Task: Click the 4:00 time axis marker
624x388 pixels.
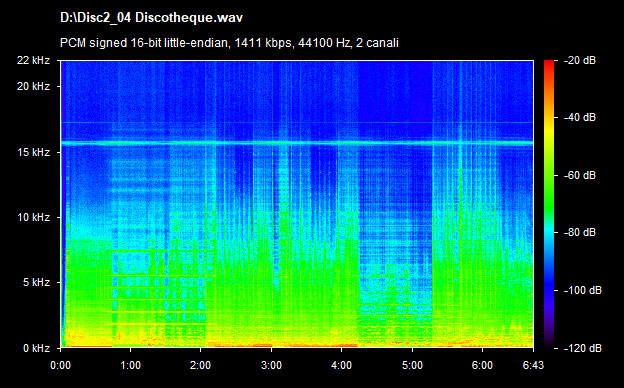Action: (x=341, y=365)
